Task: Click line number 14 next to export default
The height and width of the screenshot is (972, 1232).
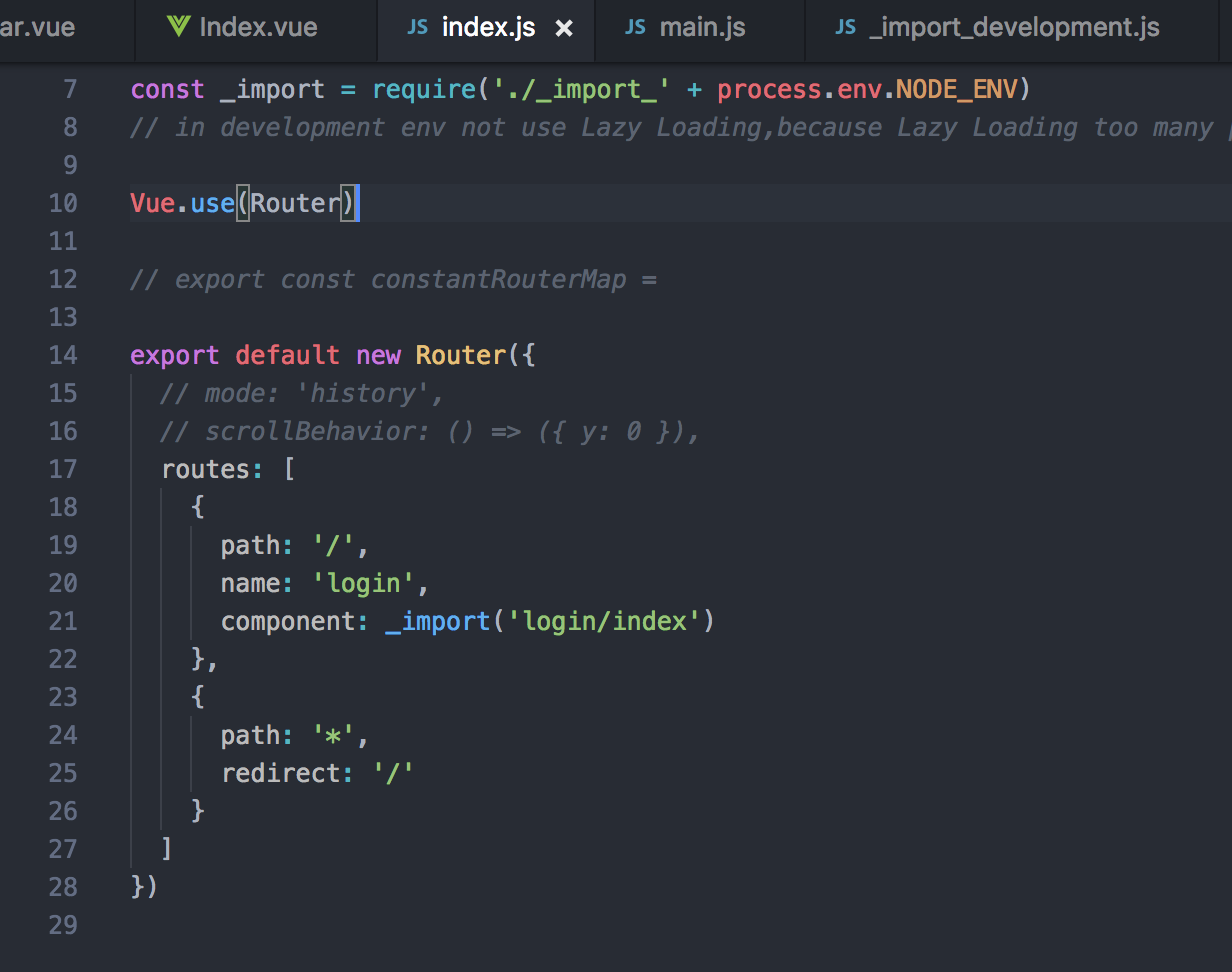Action: [x=63, y=355]
